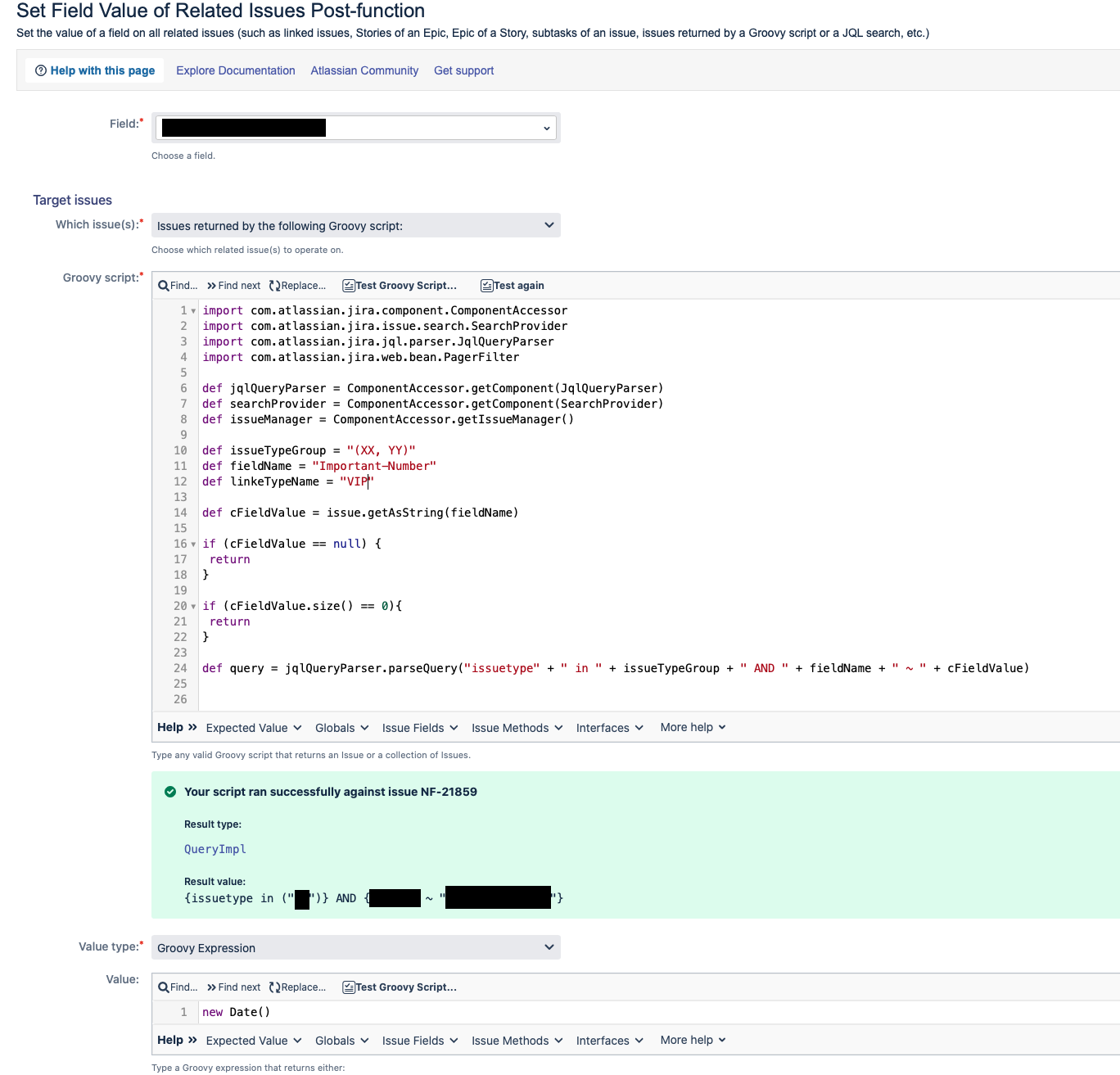This screenshot has width=1120, height=1075.
Task: Open the Issue Fields menu
Action: tap(419, 727)
